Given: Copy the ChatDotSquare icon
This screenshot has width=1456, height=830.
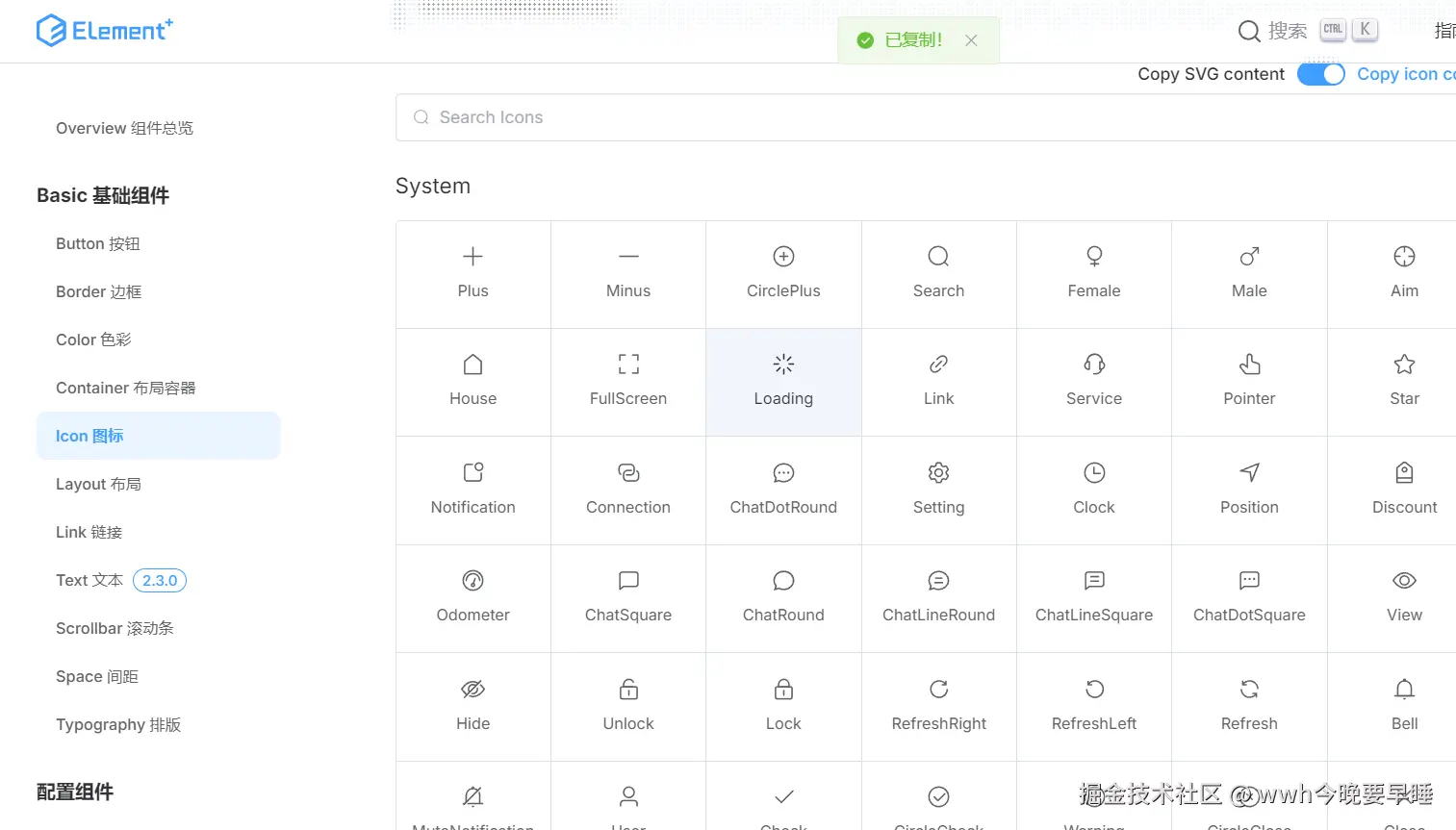Looking at the screenshot, I should click(1249, 599).
